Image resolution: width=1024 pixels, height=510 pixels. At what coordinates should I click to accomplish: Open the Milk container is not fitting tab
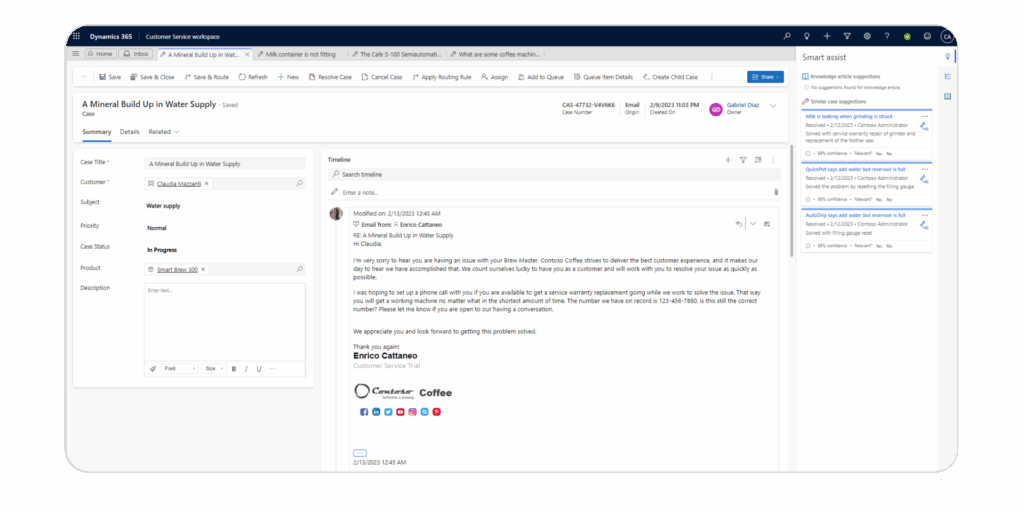pyautogui.click(x=296, y=53)
